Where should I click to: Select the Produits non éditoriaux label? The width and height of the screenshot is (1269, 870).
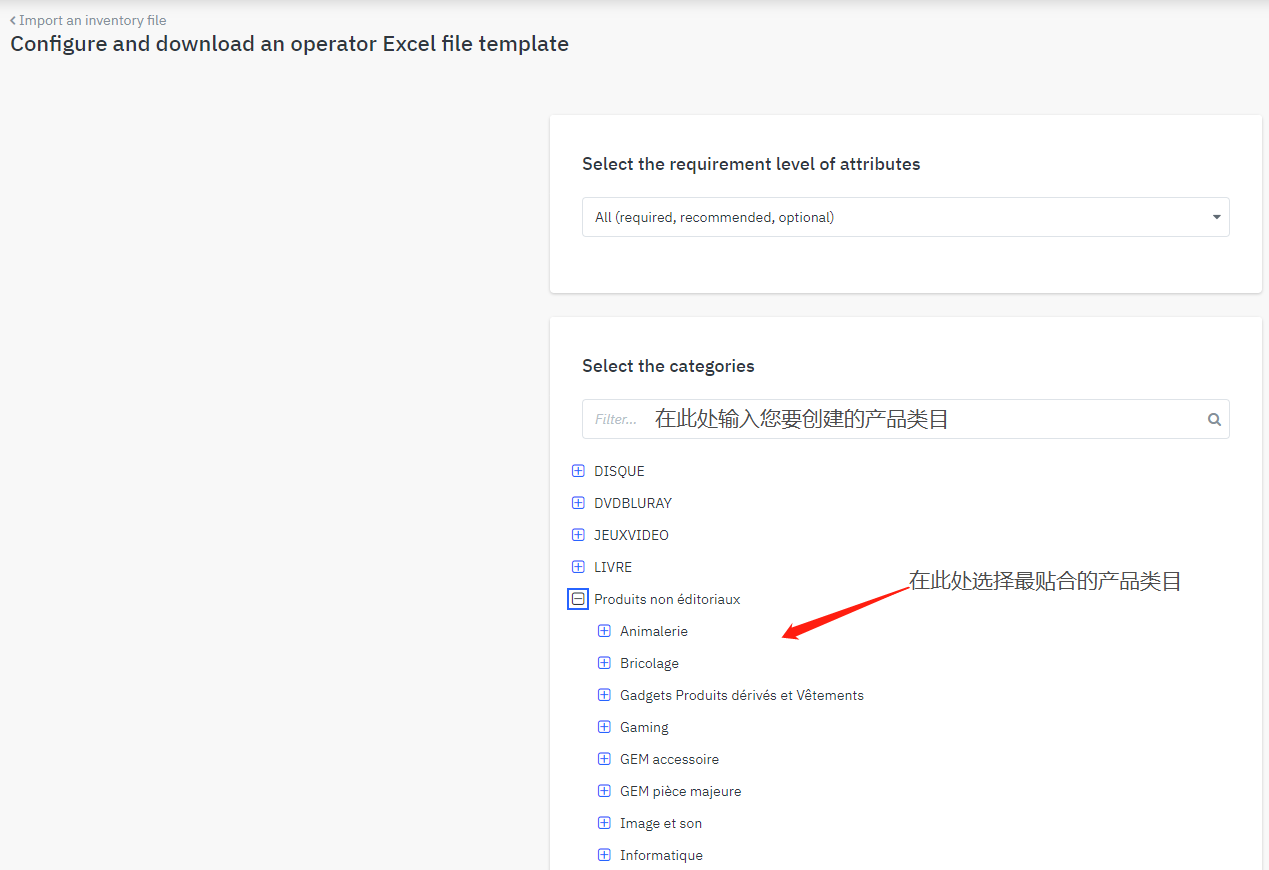[x=667, y=599]
